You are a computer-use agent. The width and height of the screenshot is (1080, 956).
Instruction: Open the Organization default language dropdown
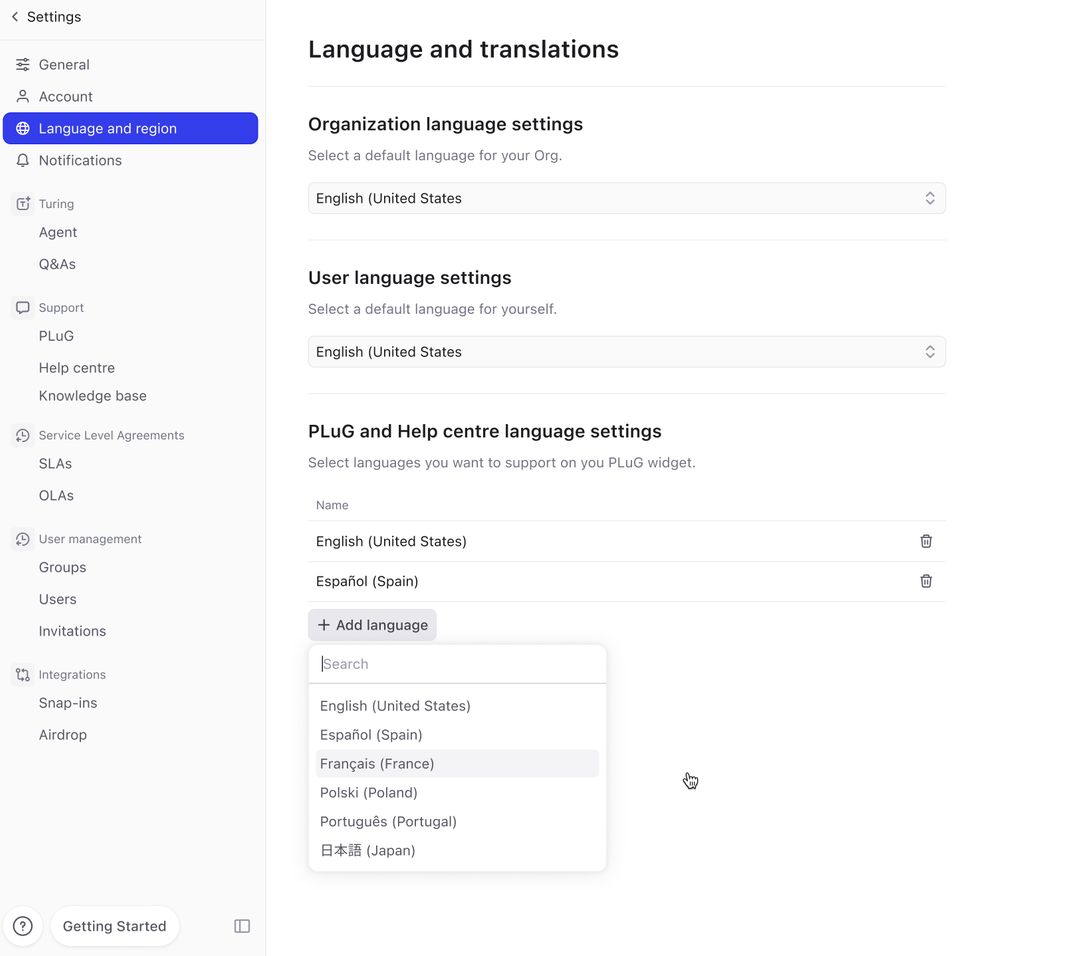click(x=626, y=198)
